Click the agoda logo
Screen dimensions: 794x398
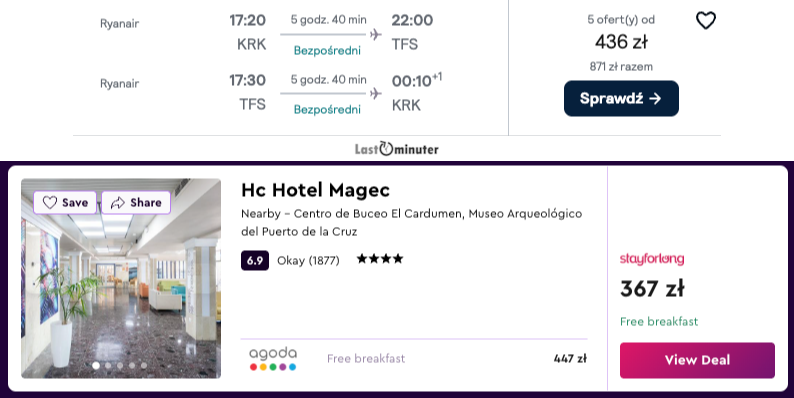point(273,359)
